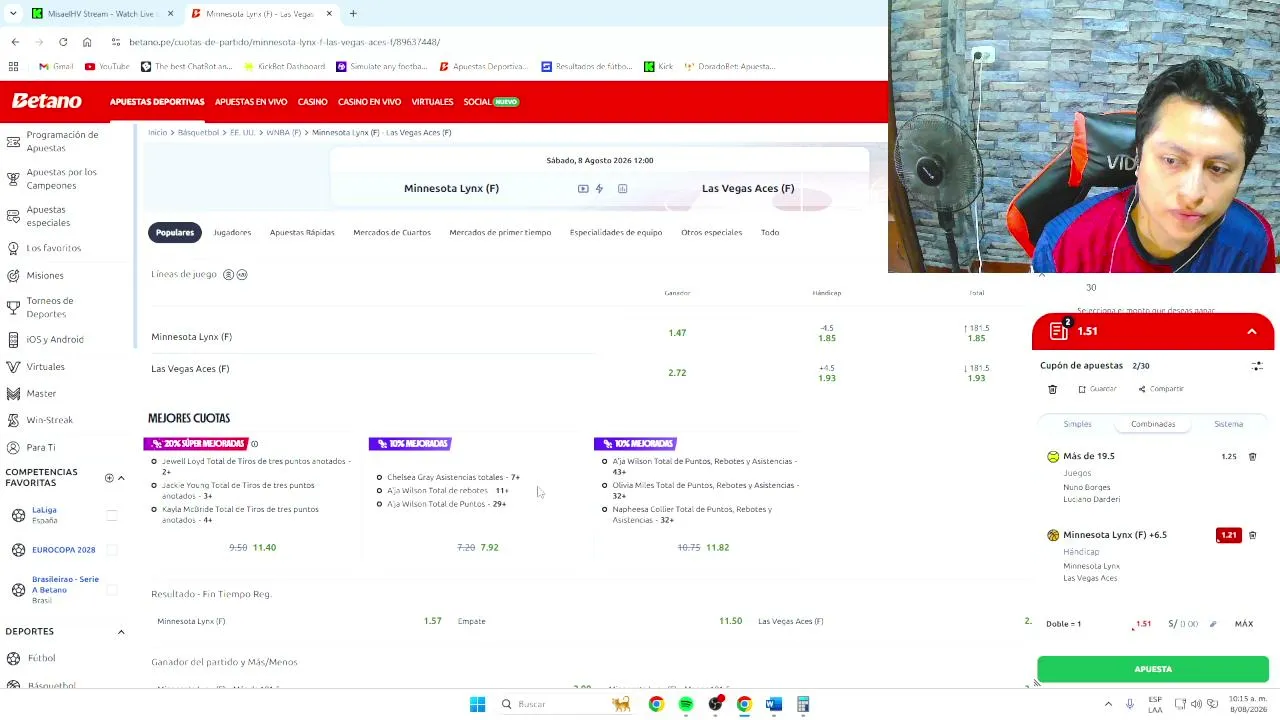The height and width of the screenshot is (720, 1280).
Task: Delete all bets with the trash icon
Action: click(x=1052, y=389)
